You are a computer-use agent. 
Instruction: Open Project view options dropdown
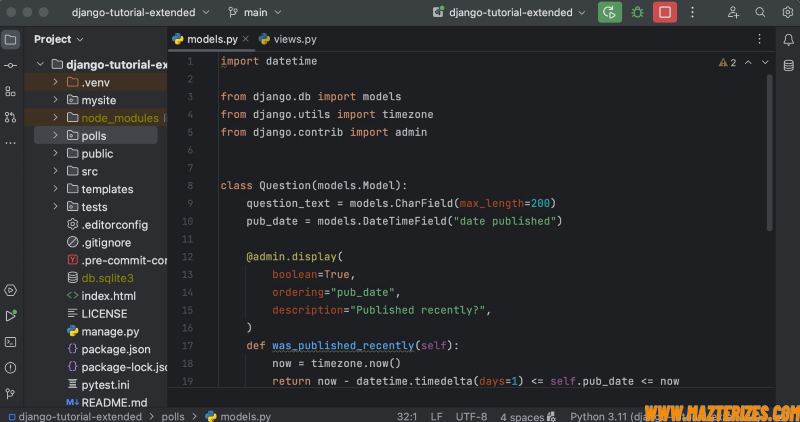tap(58, 39)
